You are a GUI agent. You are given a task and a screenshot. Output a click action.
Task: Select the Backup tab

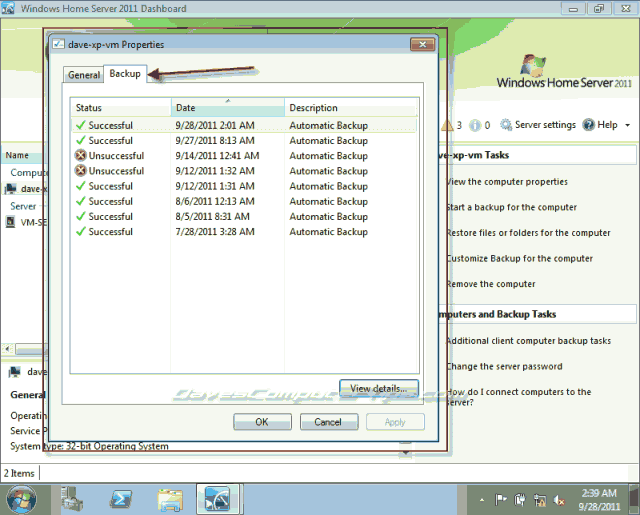(x=125, y=74)
